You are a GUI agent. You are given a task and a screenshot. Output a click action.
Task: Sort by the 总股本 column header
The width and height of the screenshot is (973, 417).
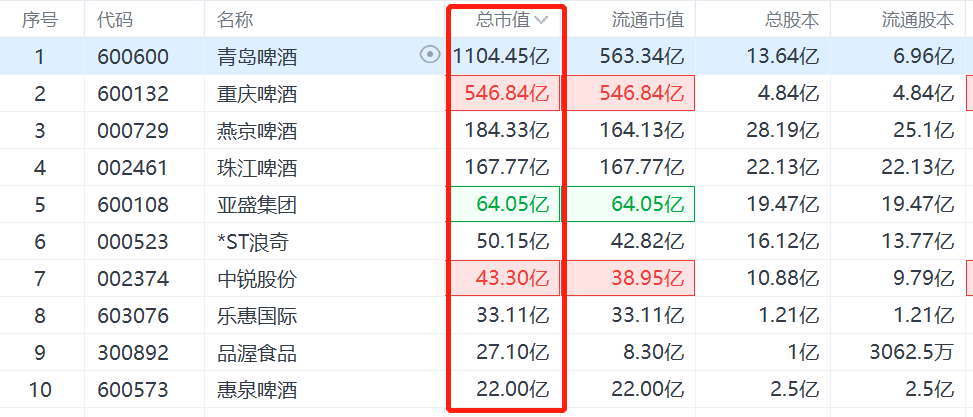(792, 20)
